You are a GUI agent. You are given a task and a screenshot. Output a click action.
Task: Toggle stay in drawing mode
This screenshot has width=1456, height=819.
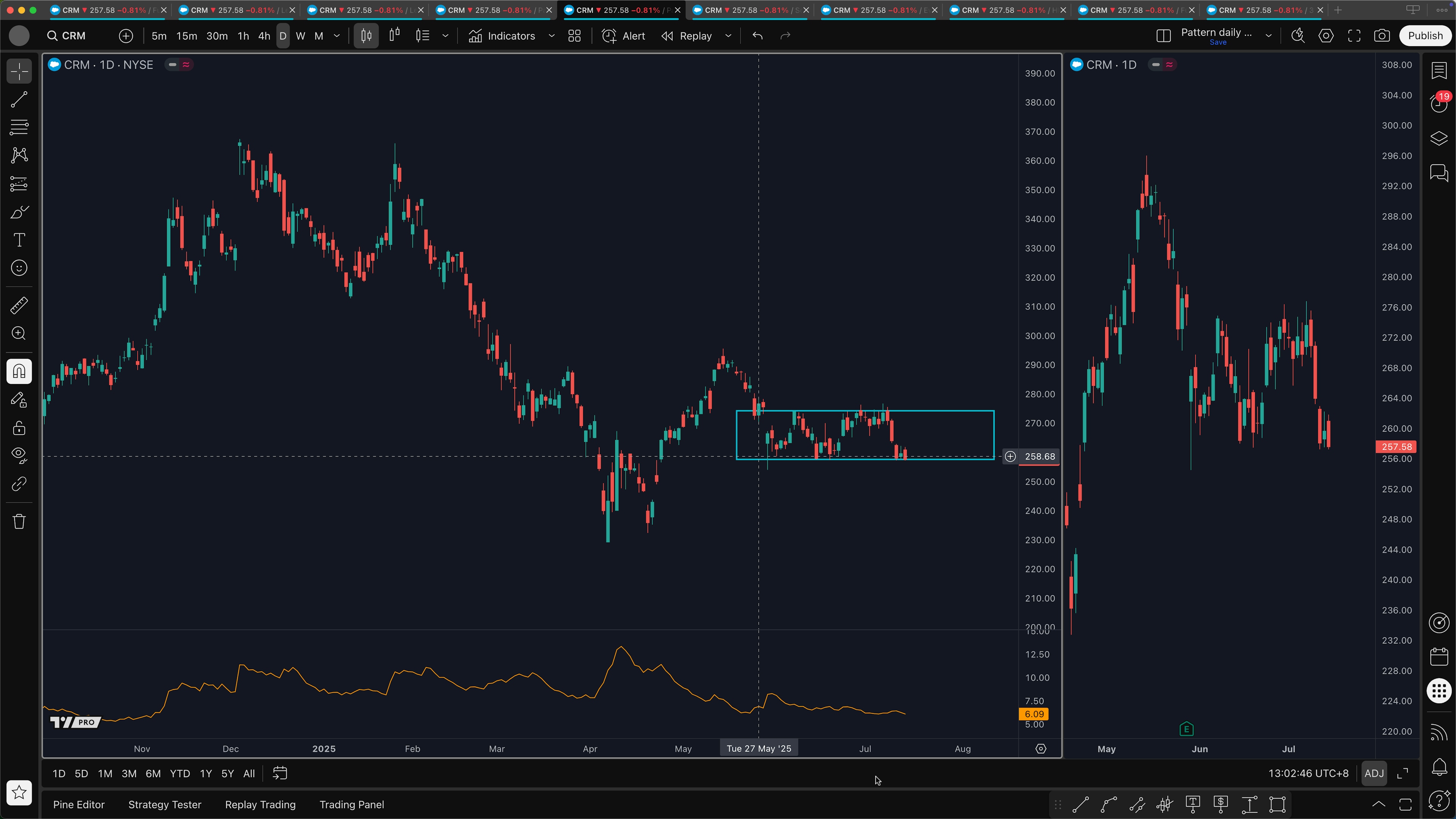tap(19, 400)
